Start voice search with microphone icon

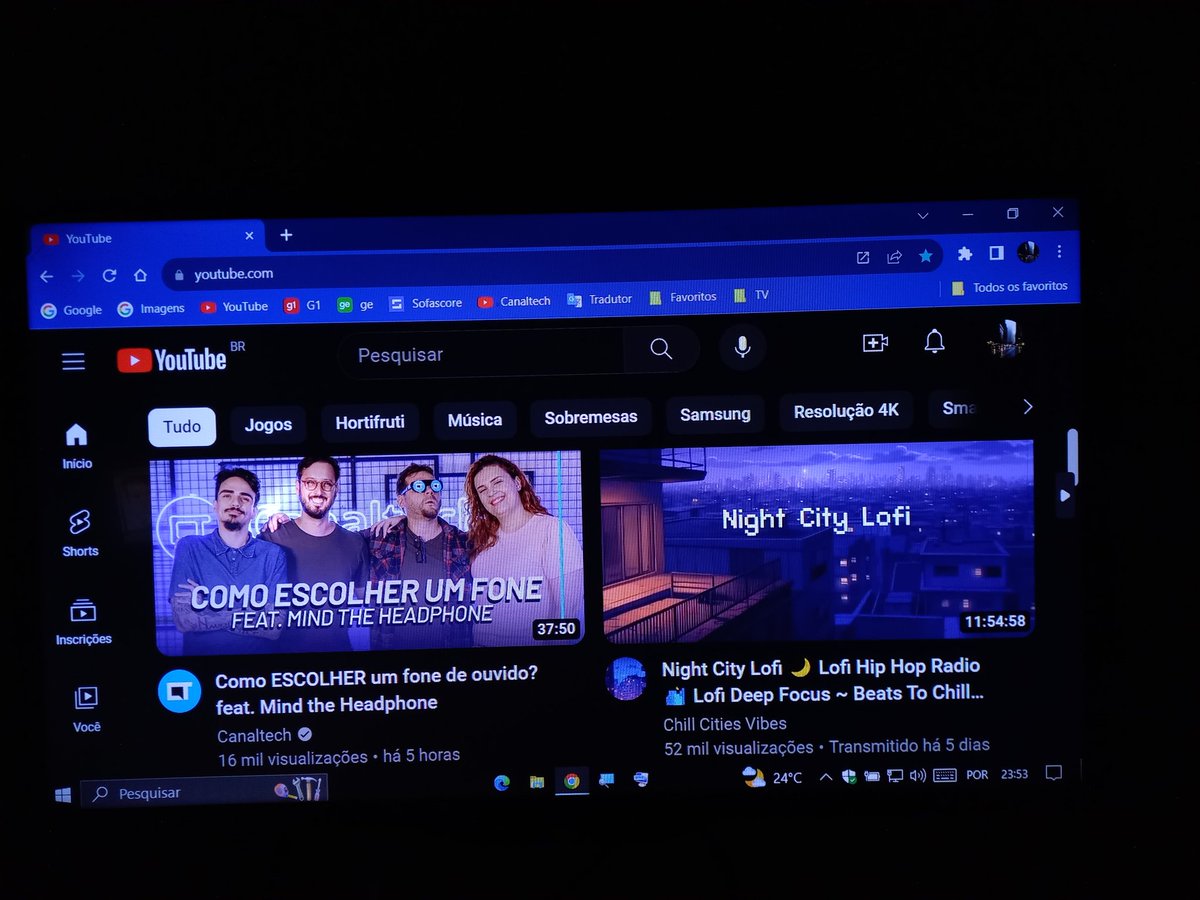pyautogui.click(x=742, y=346)
